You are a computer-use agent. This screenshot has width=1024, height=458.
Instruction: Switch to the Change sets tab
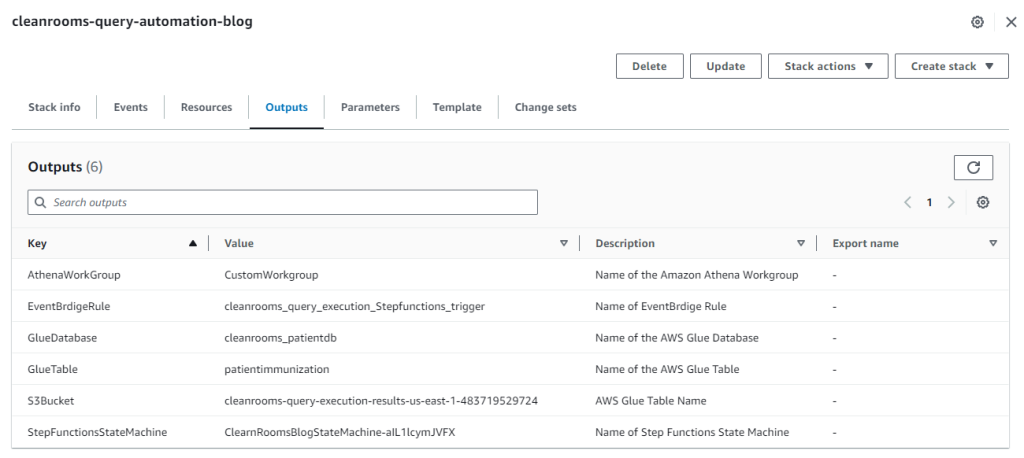pos(545,107)
